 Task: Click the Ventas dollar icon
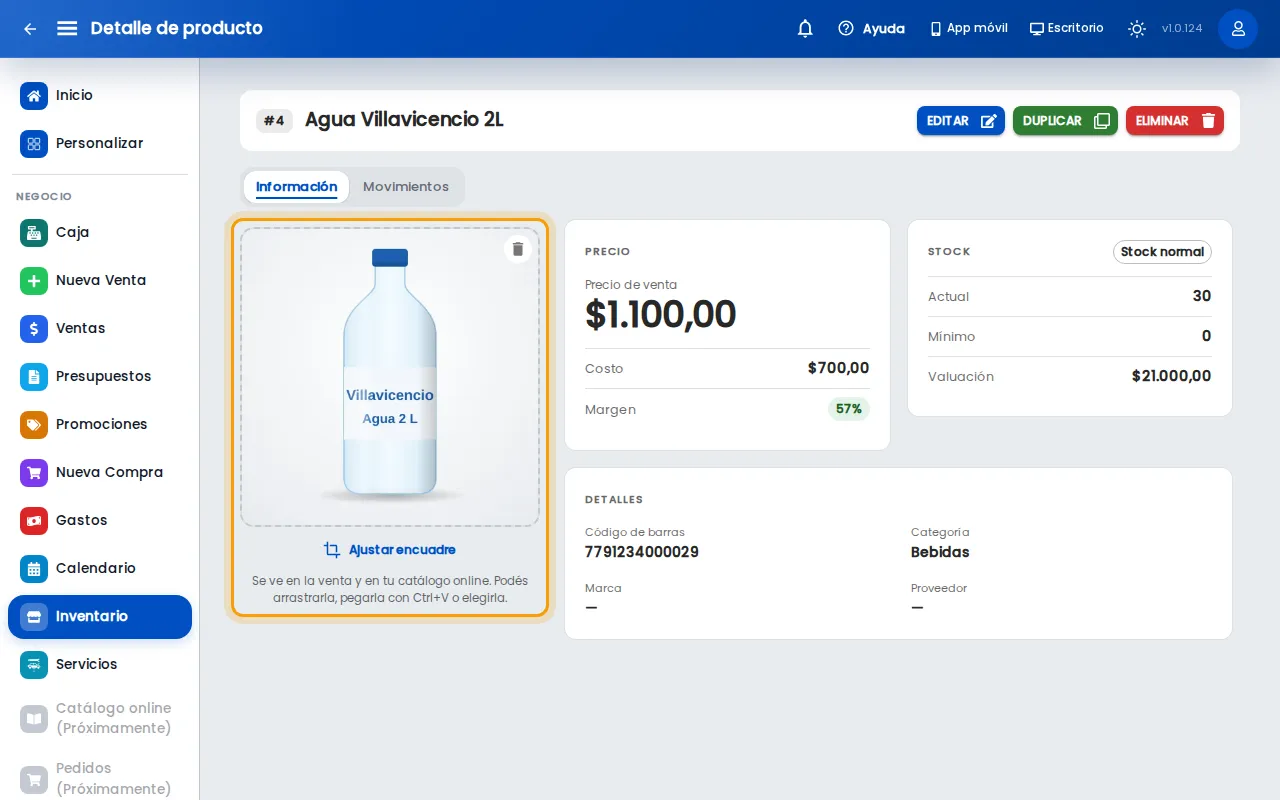tap(34, 328)
